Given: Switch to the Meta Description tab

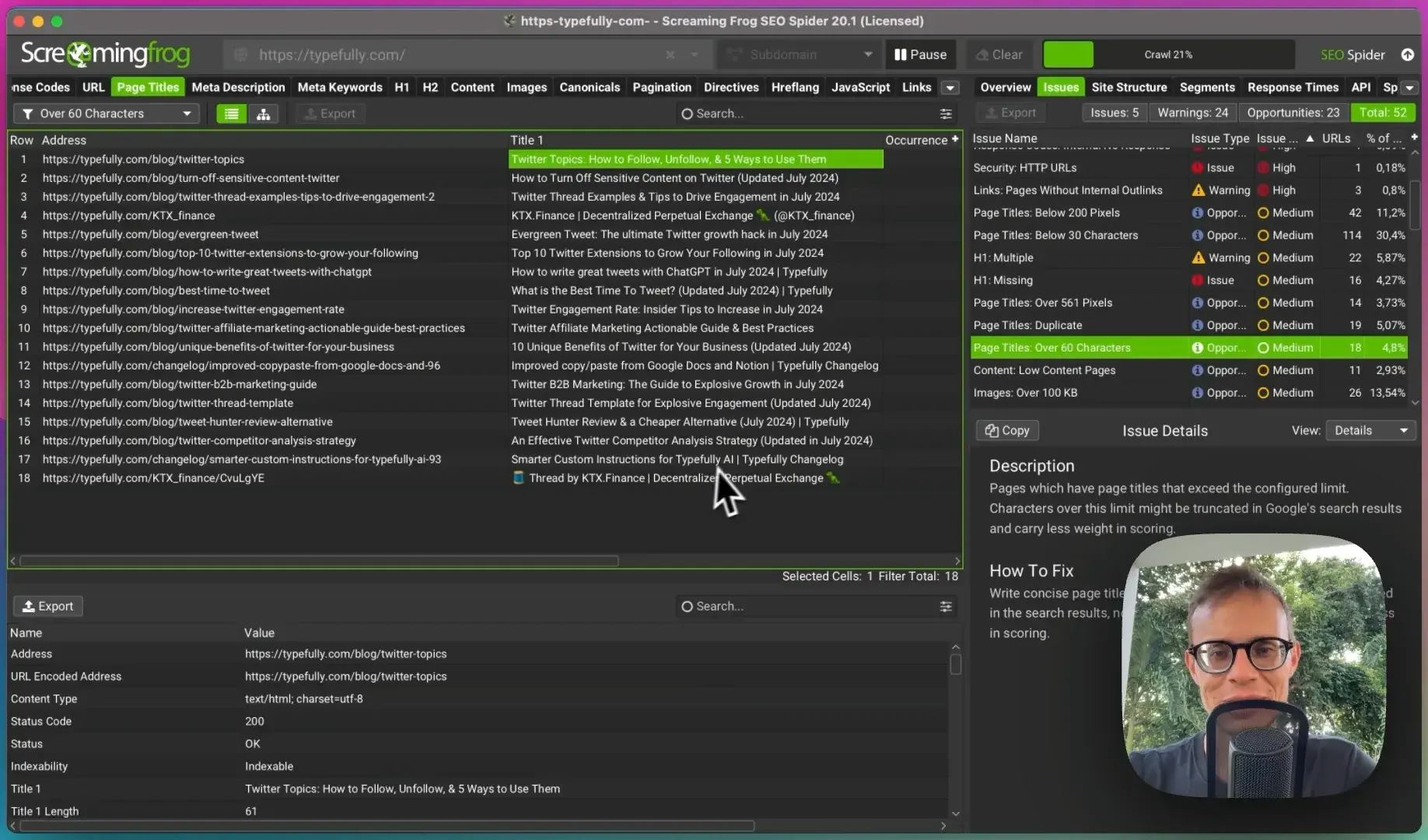Looking at the screenshot, I should 238,87.
